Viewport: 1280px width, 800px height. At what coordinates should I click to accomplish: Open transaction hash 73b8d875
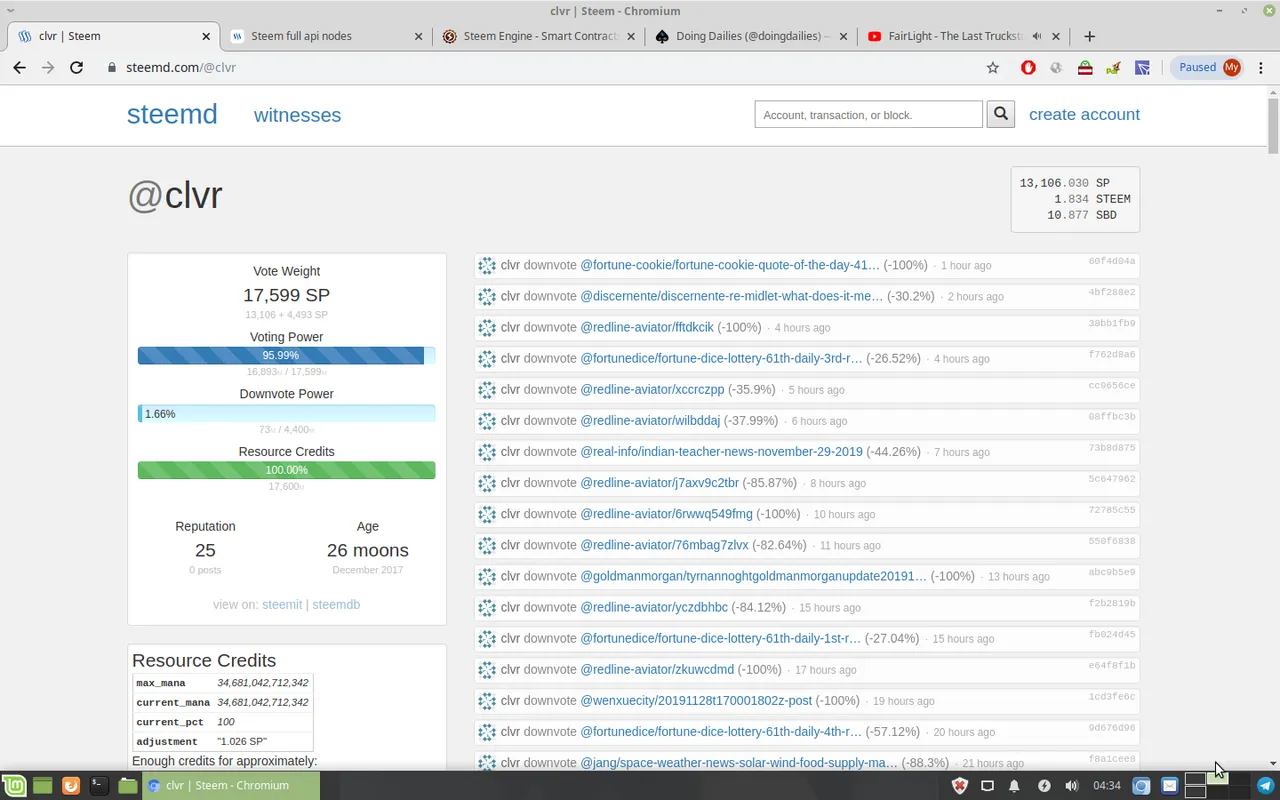[1112, 448]
